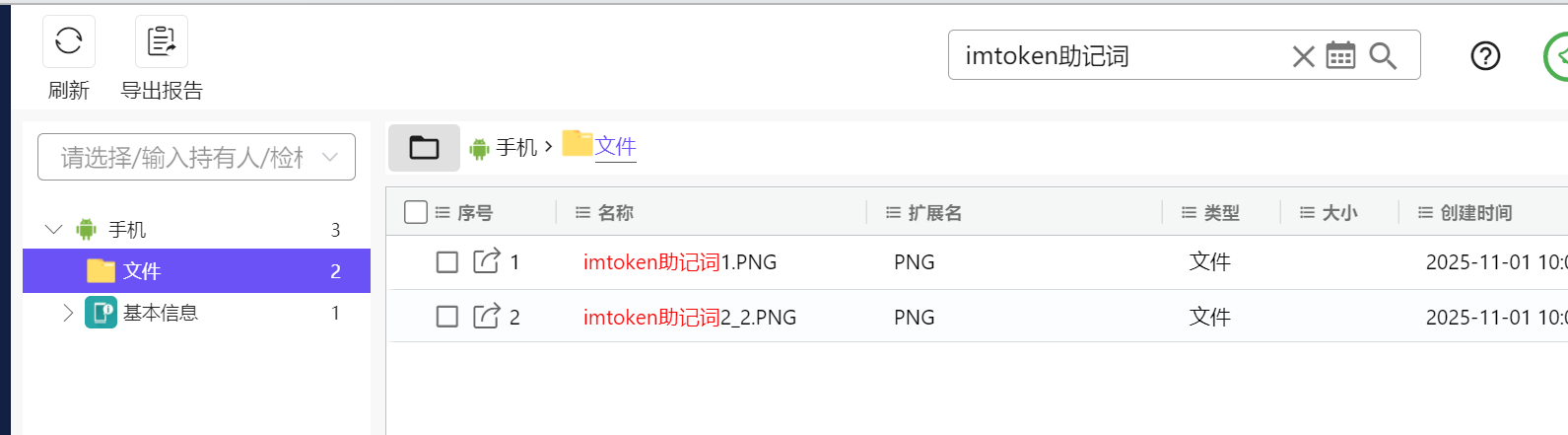Check the box for imtoken助记词1.PNG
The height and width of the screenshot is (435, 1568).
(447, 261)
